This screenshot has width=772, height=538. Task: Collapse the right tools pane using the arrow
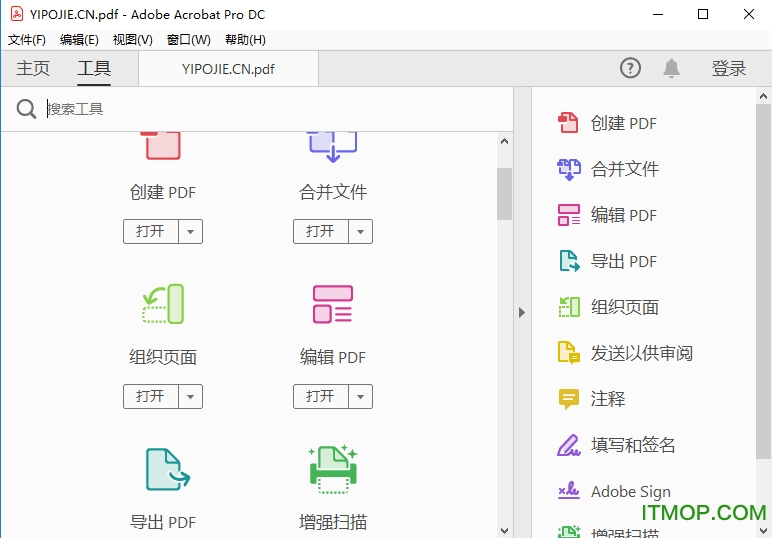(522, 313)
